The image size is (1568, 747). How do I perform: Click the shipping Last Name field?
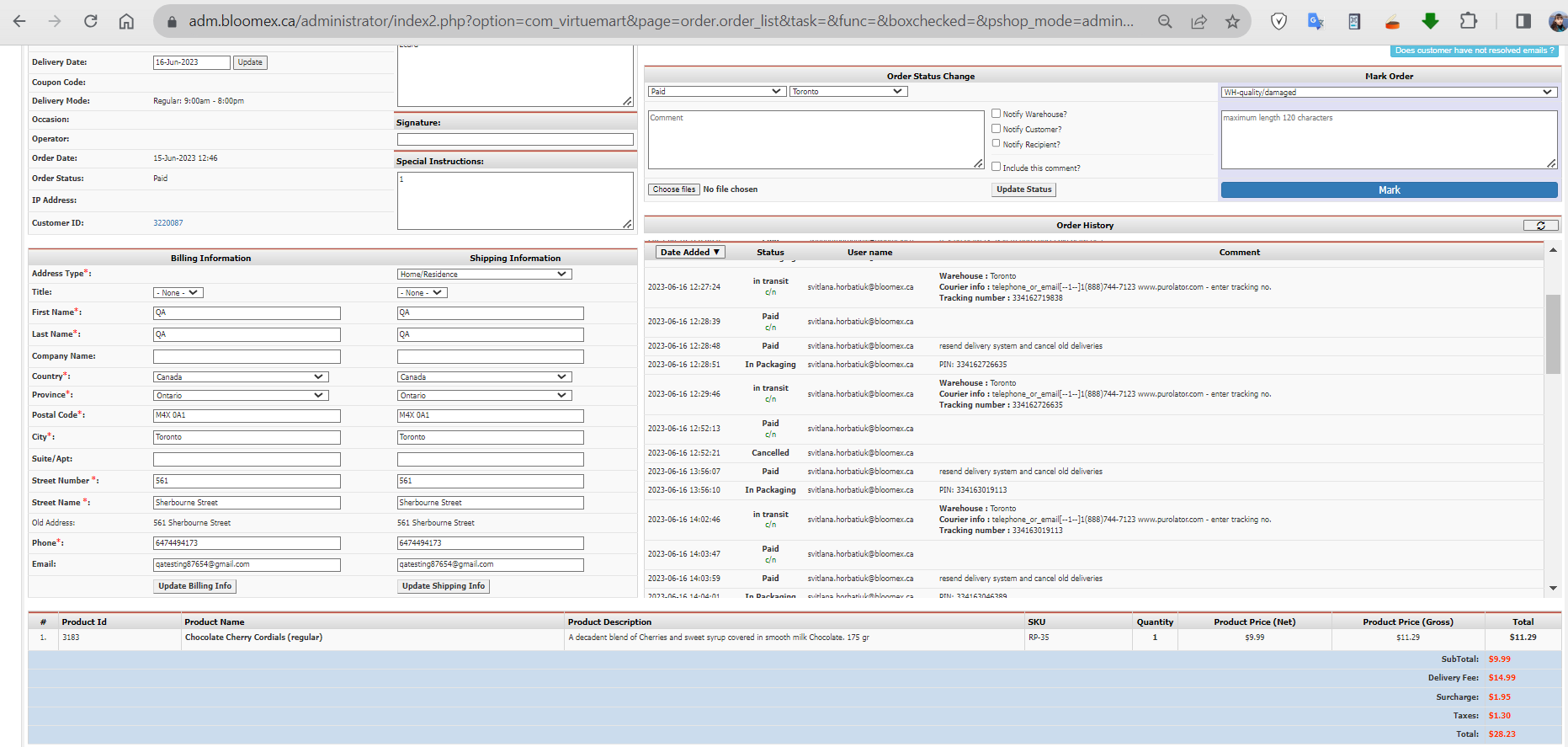[x=491, y=334]
